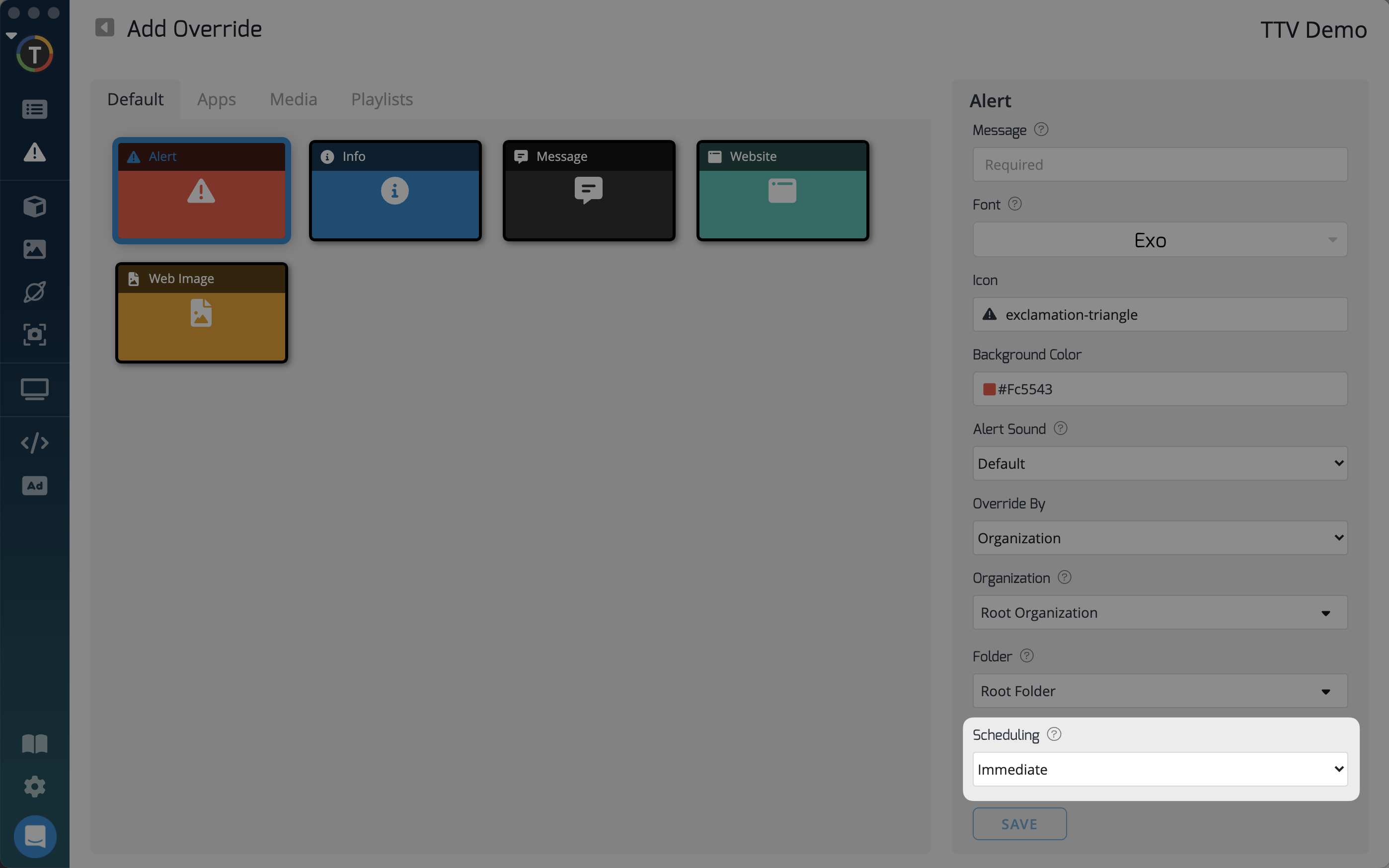Select the Website override tile
The image size is (1389, 868).
coord(782,191)
